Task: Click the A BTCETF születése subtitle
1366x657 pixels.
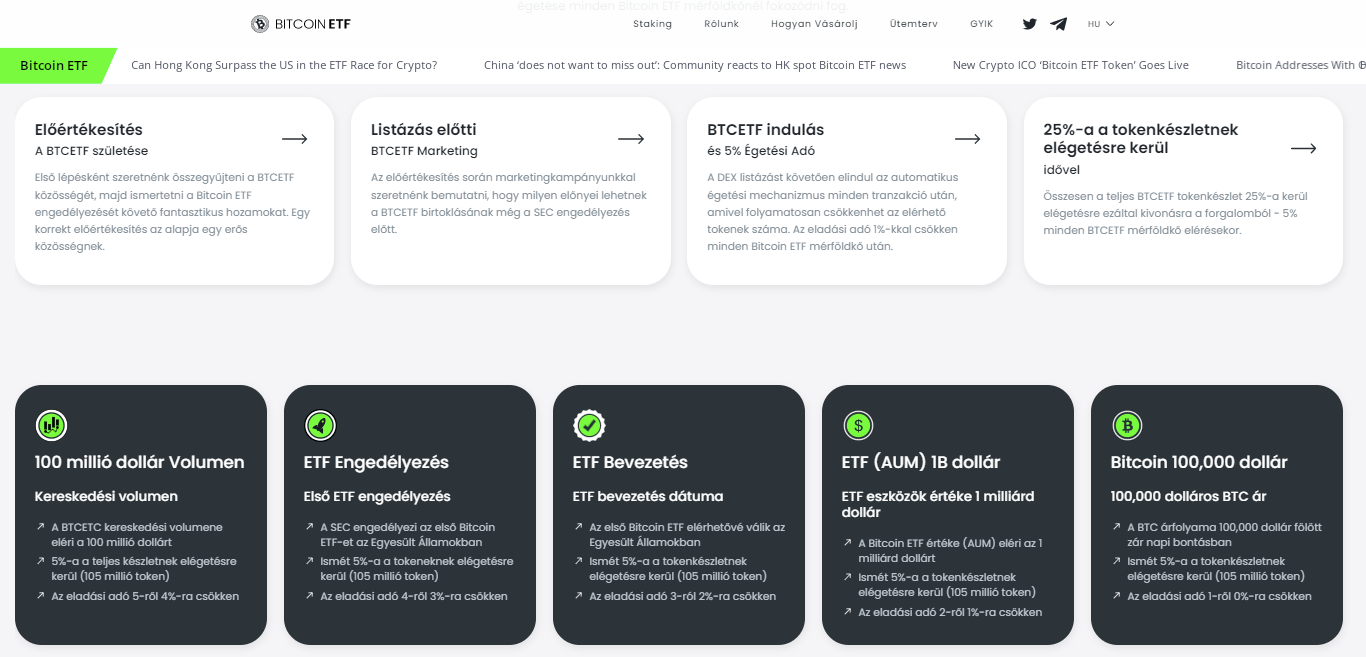Action: pyautogui.click(x=91, y=151)
